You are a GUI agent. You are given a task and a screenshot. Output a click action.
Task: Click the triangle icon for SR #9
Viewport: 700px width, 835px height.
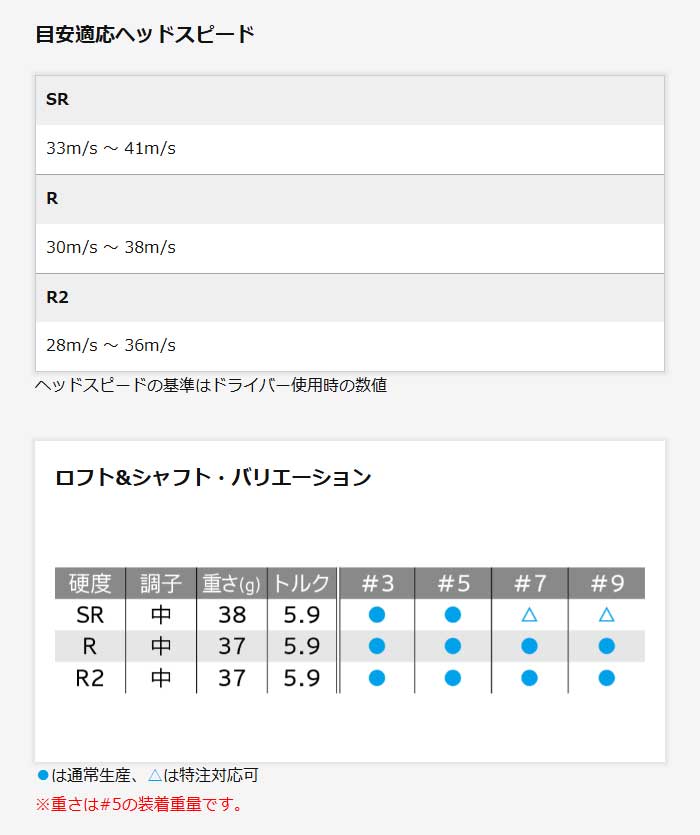(606, 615)
